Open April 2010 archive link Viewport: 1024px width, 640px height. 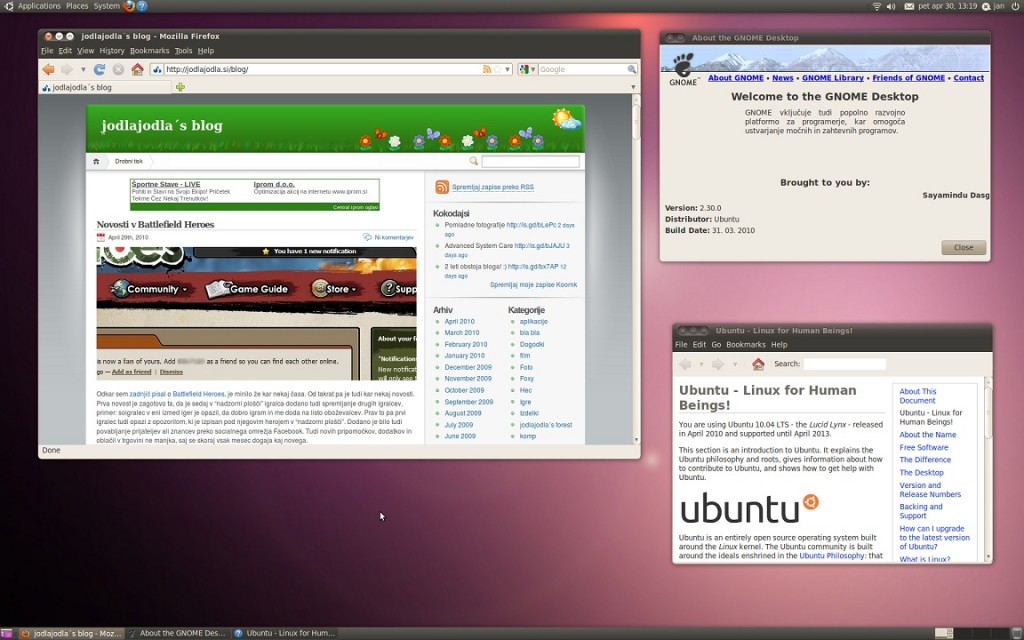459,322
